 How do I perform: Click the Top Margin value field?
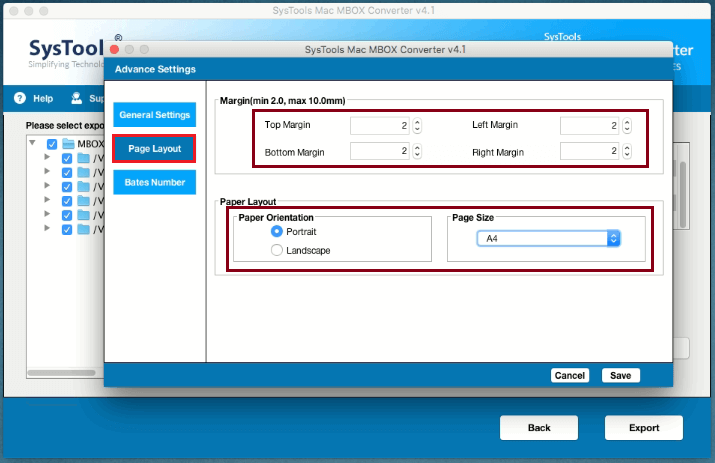click(x=379, y=125)
